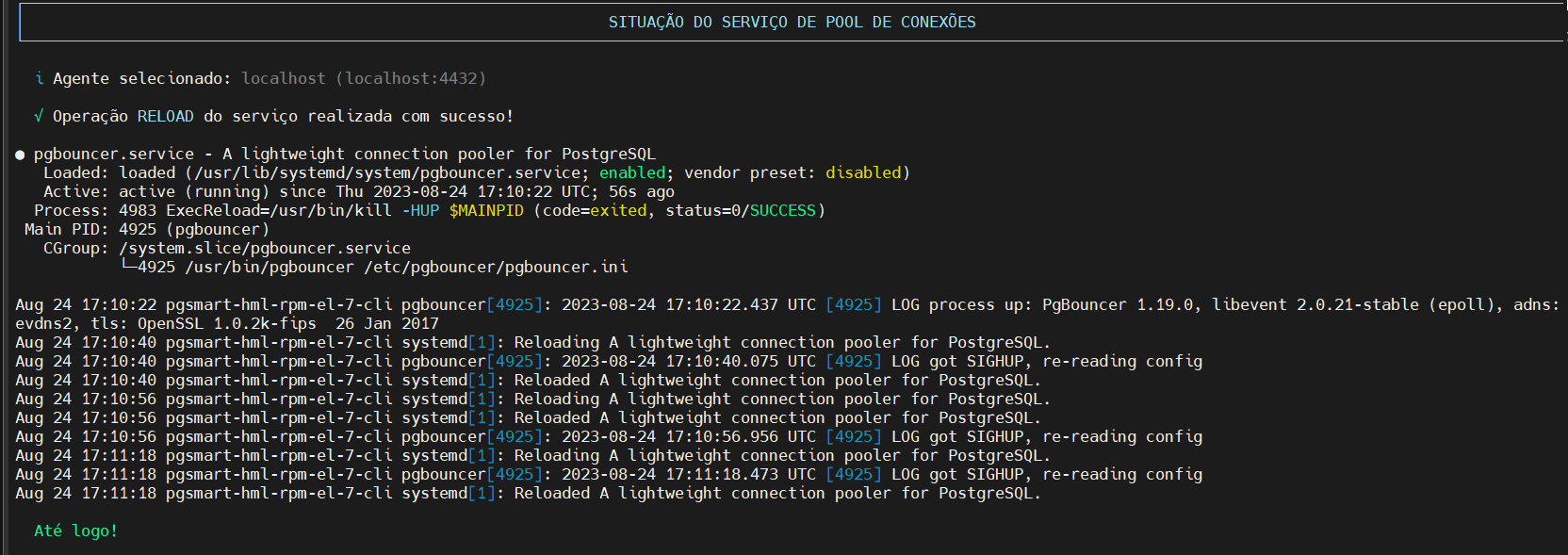Click the yellow word disabled
This screenshot has height=555, width=1568.
click(863, 172)
